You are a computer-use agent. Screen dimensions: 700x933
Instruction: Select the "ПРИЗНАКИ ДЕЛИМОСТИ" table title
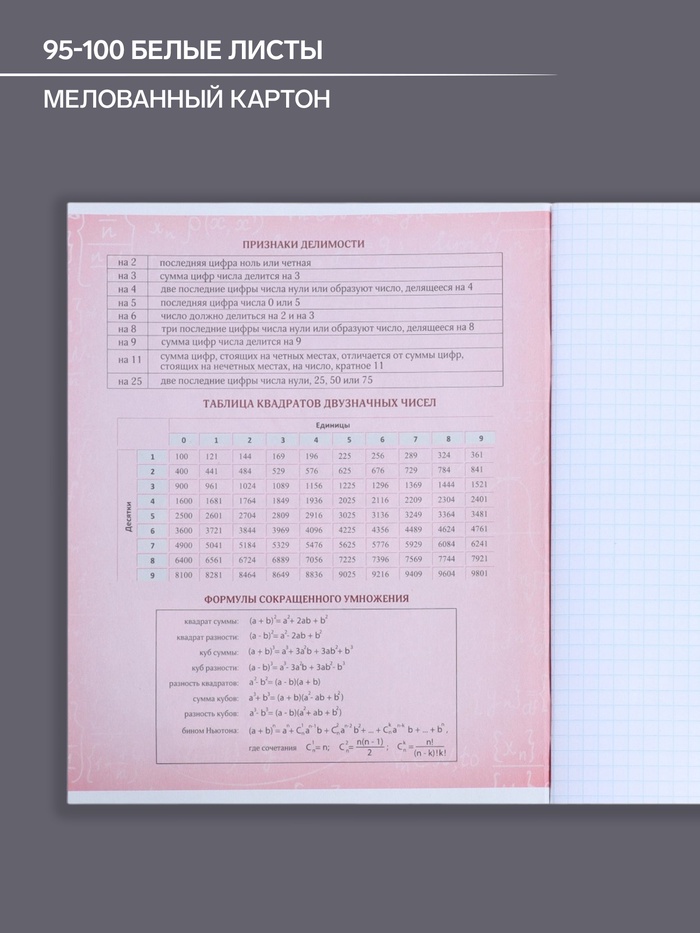pos(304,245)
